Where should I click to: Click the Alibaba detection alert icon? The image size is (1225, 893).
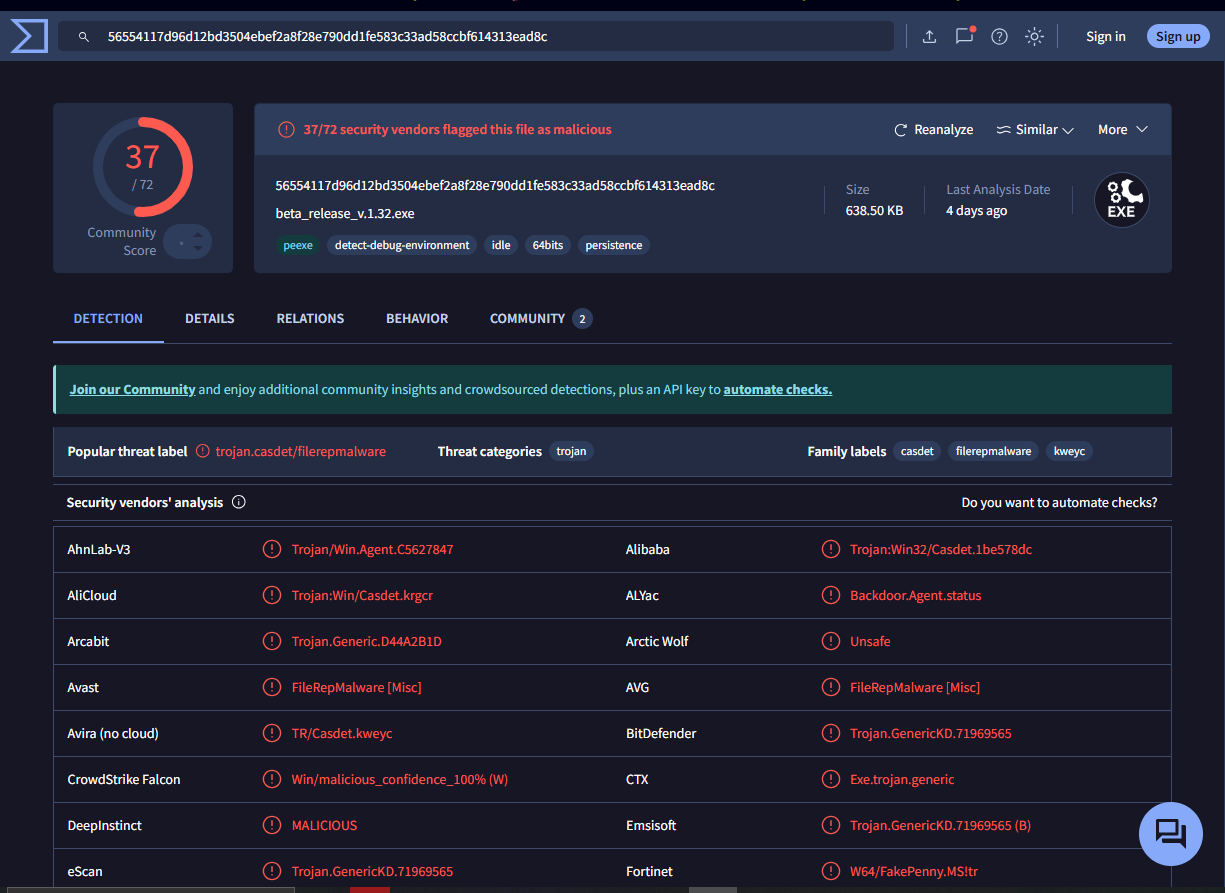(830, 549)
